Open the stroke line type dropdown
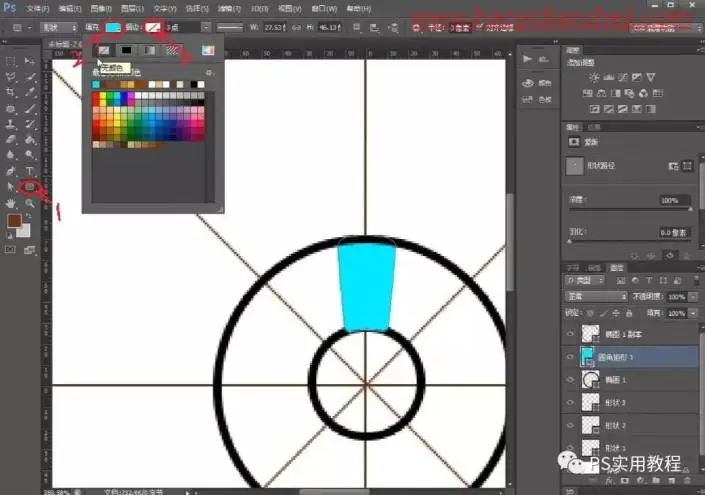This screenshot has width=705, height=495. point(230,28)
